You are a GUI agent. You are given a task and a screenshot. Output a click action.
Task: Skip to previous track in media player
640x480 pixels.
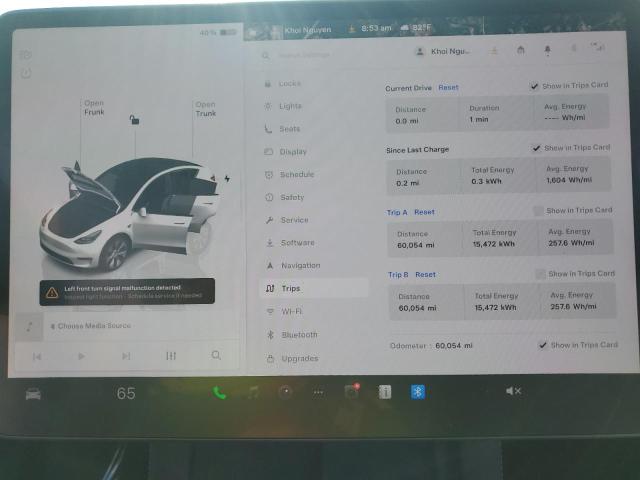pyautogui.click(x=37, y=357)
